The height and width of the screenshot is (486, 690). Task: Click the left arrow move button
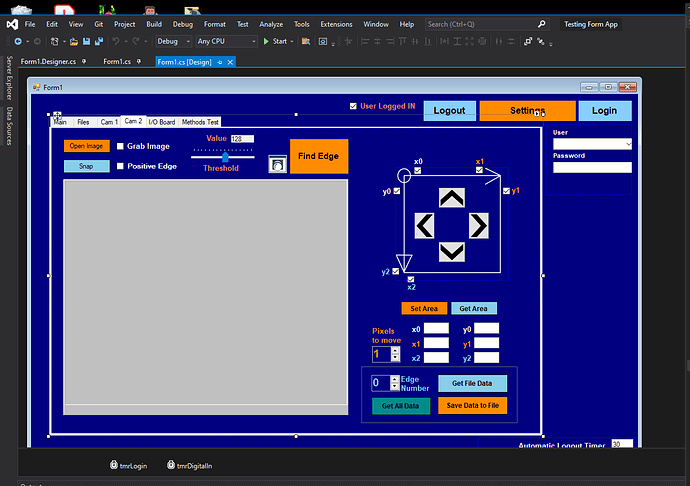coord(425,226)
